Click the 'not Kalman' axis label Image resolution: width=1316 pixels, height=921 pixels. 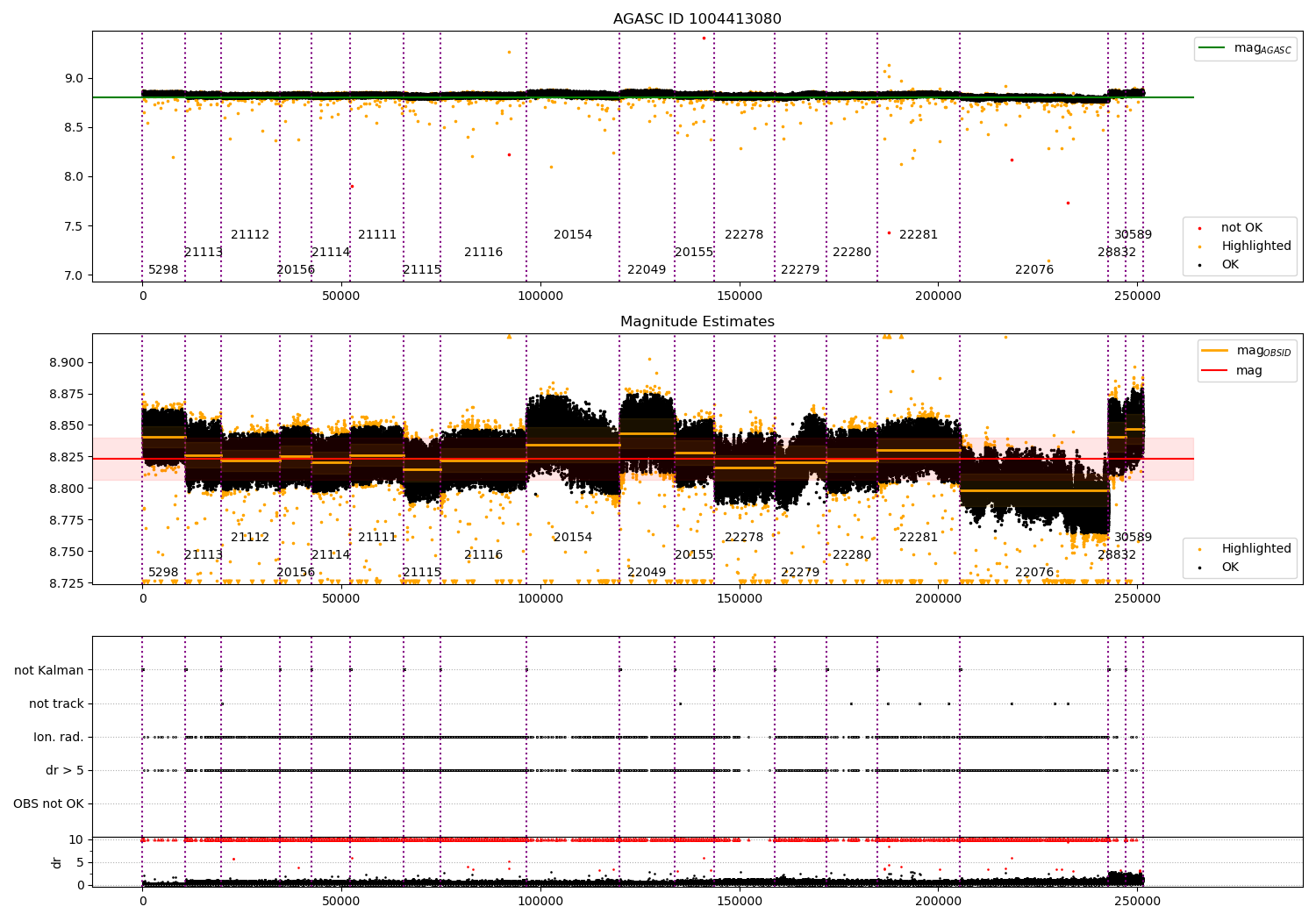click(49, 670)
